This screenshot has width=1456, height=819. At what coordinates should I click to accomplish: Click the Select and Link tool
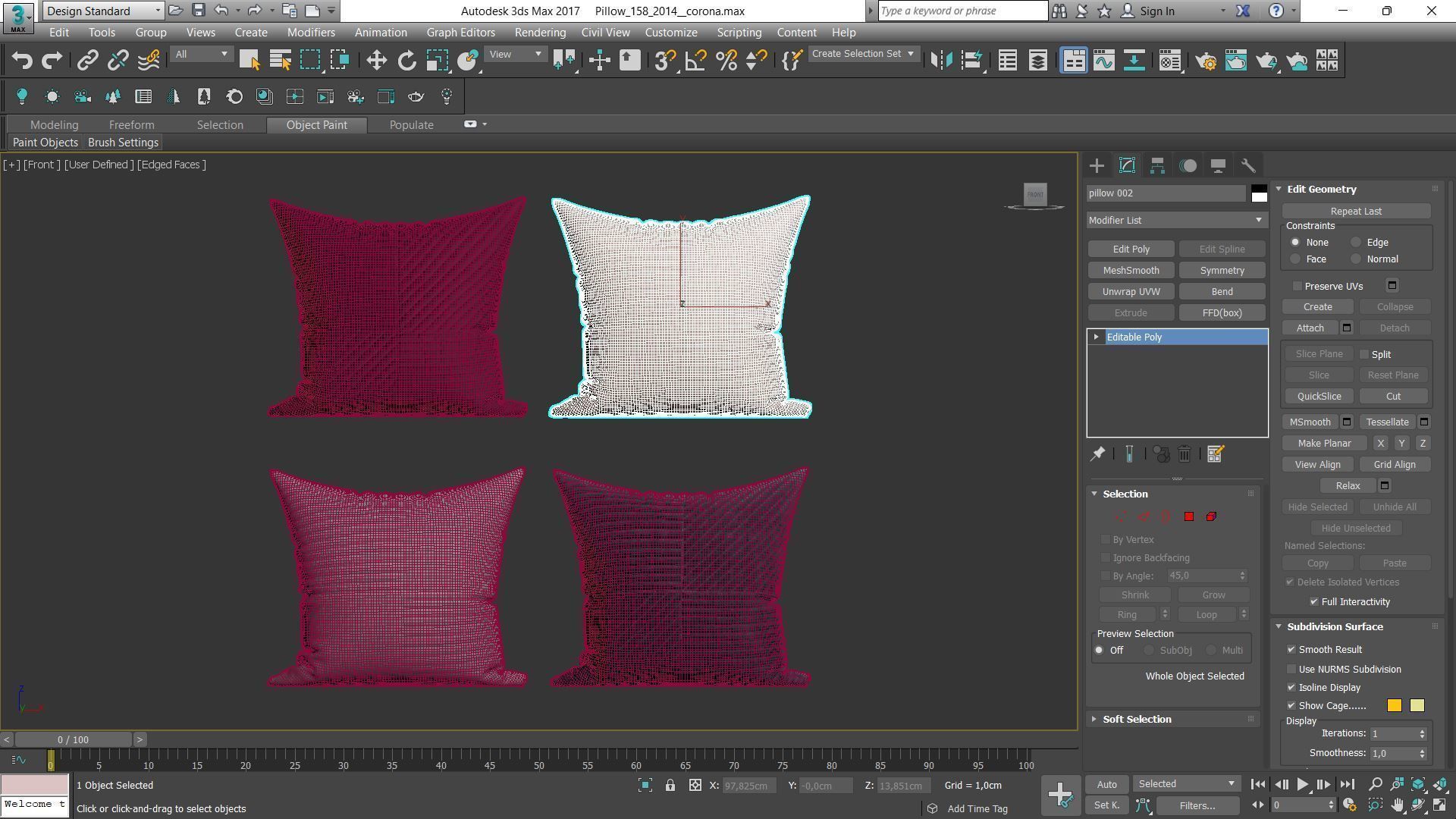pyautogui.click(x=87, y=61)
